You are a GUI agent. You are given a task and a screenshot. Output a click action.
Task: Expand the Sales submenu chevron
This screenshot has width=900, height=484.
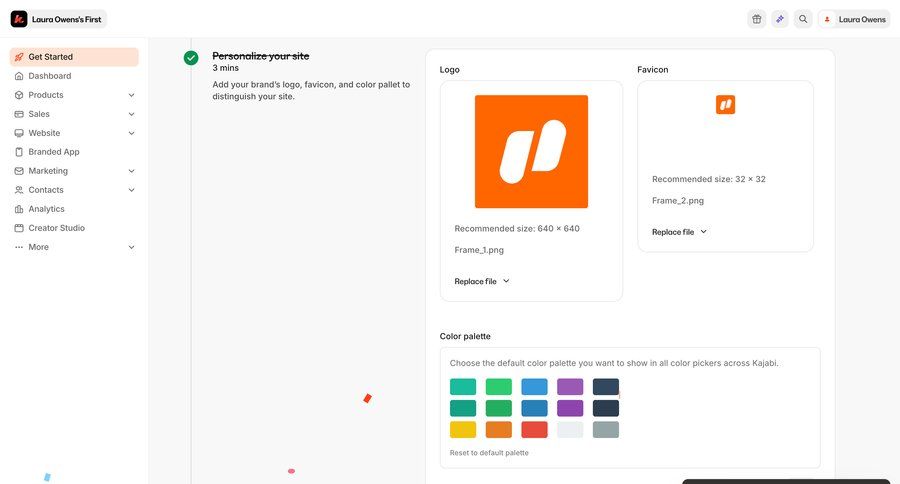(x=131, y=114)
